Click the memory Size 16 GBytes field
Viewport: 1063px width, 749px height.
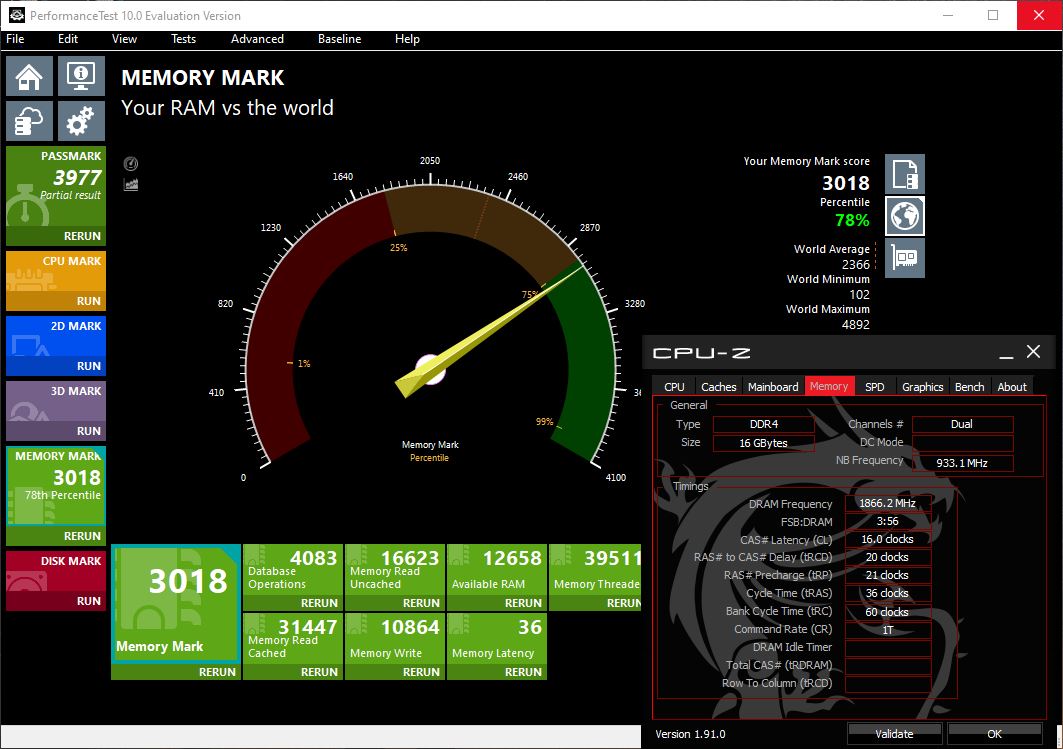click(x=763, y=443)
